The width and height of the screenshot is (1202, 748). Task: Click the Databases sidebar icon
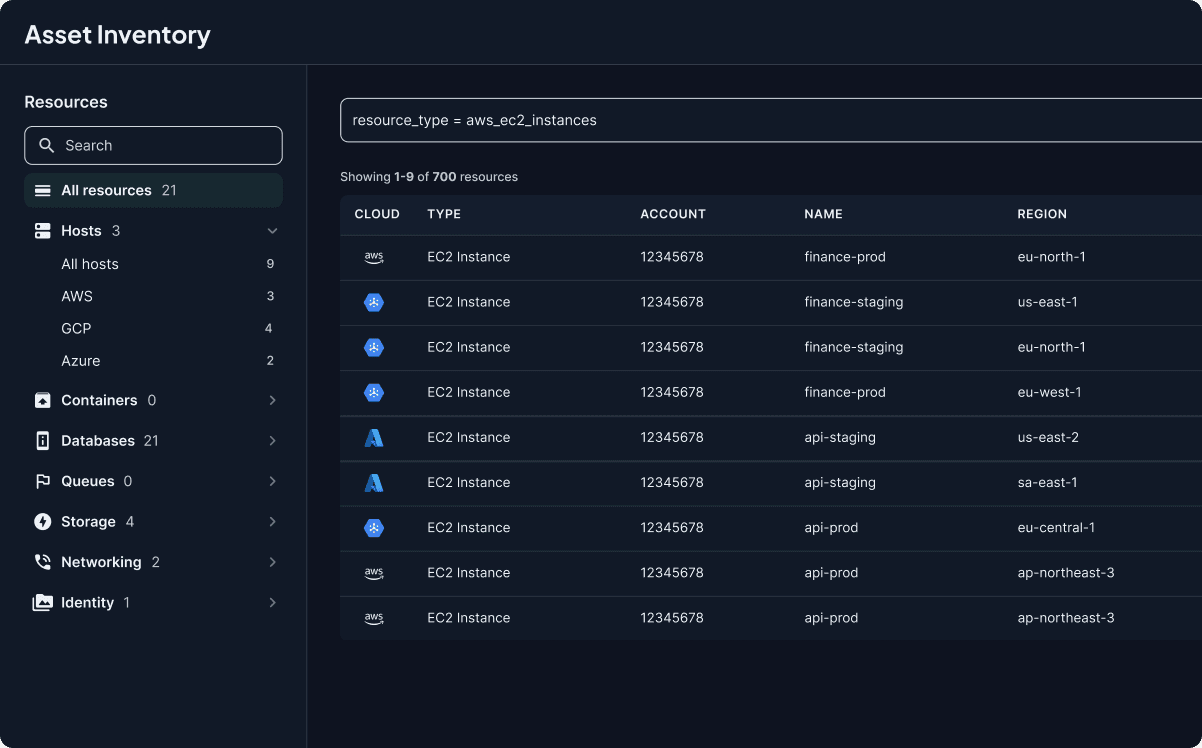click(x=42, y=440)
